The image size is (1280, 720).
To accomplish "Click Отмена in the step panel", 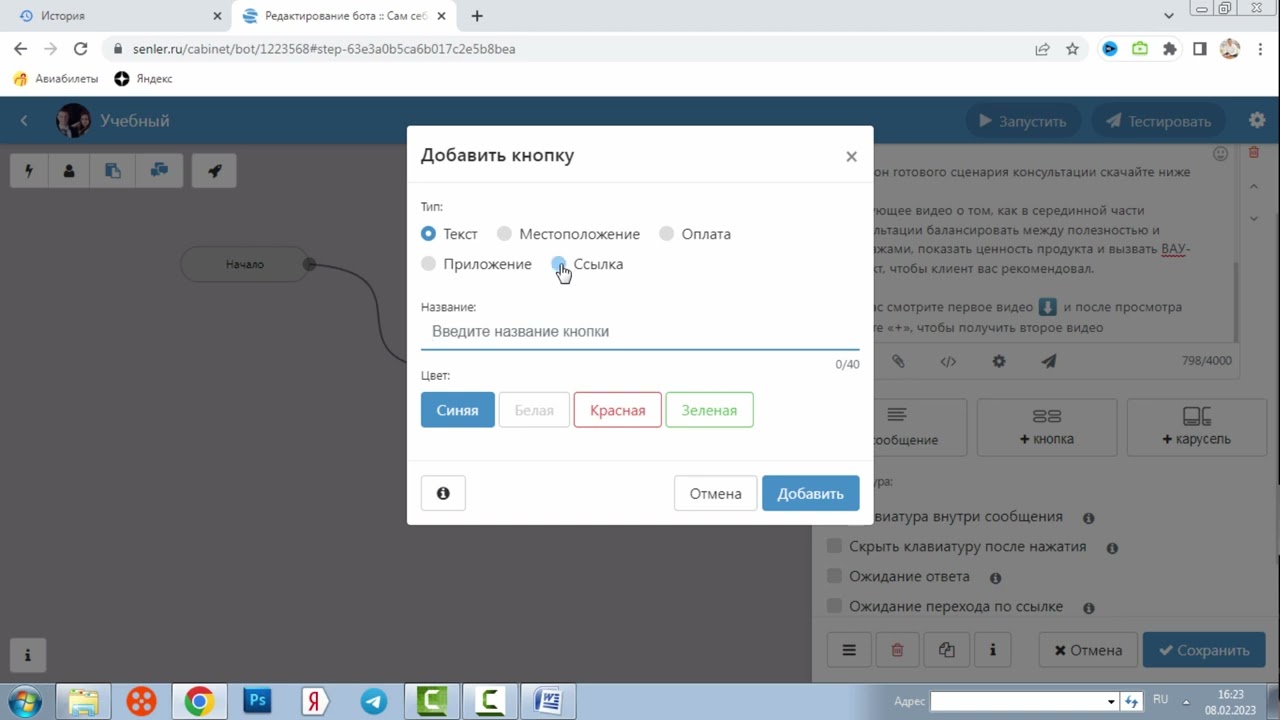I will 1088,650.
